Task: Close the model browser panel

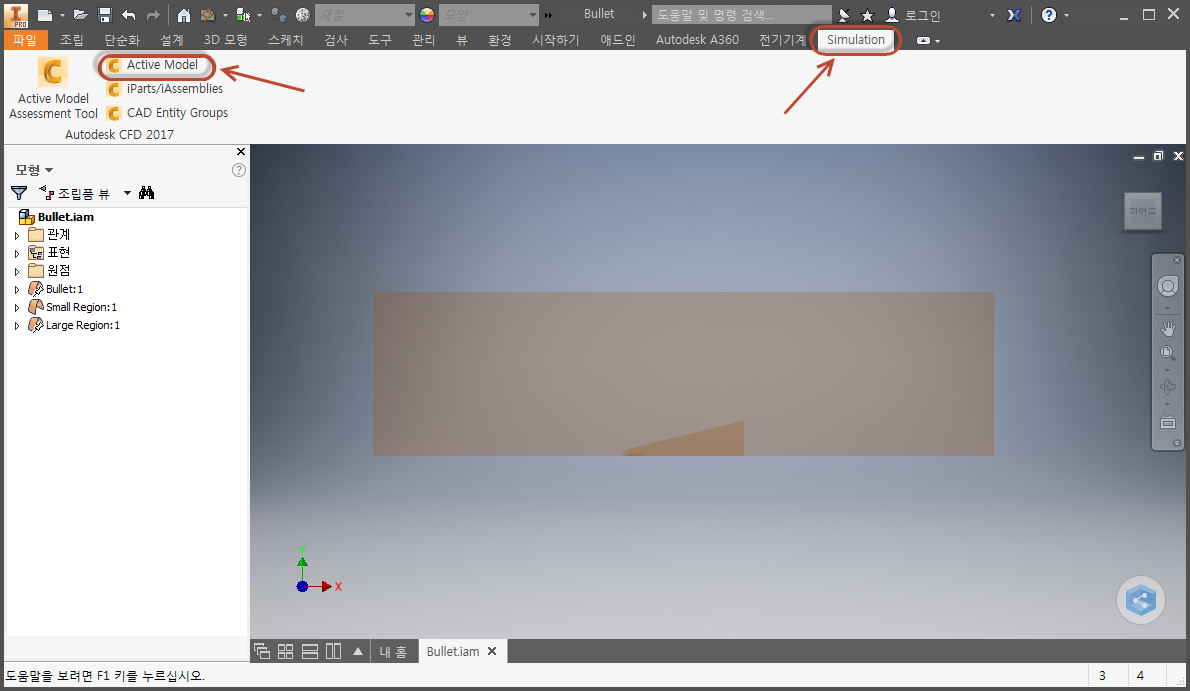Action: 241,152
